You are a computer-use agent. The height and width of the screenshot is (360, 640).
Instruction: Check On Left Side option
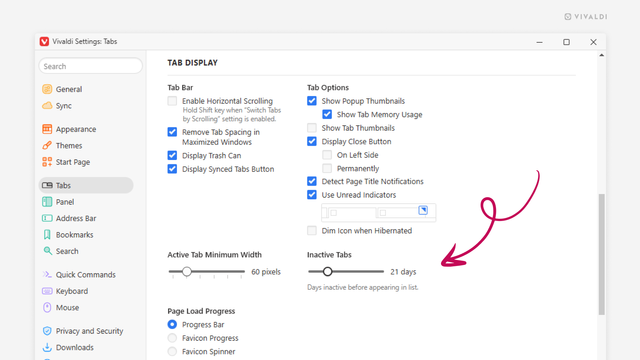[327, 155]
